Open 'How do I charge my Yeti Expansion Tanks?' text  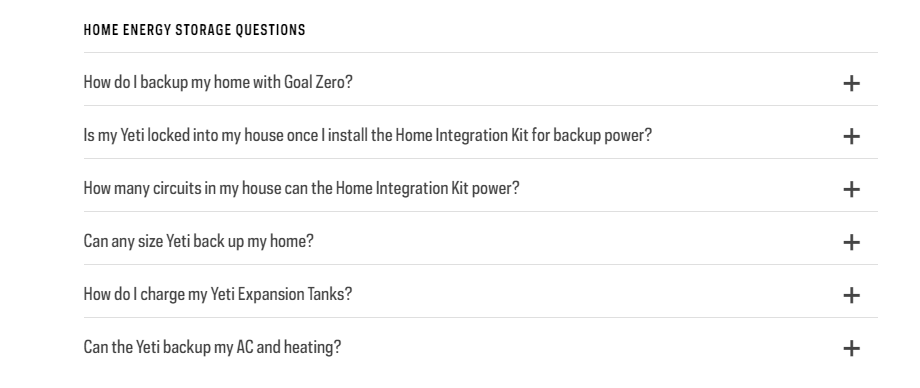218,293
